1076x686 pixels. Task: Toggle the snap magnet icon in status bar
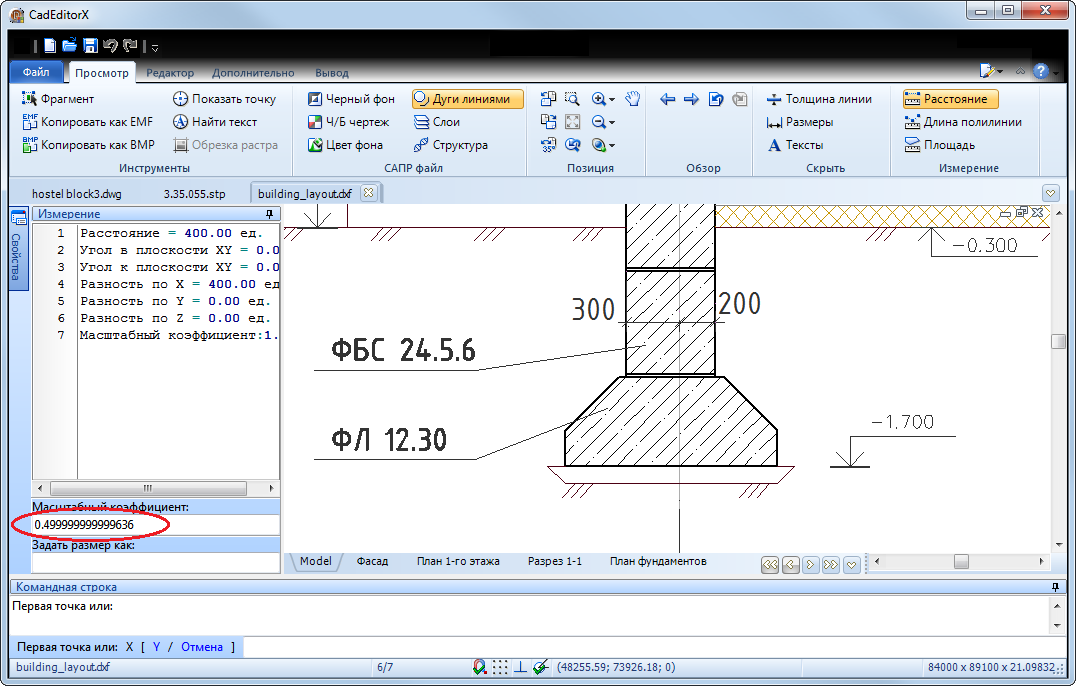(x=480, y=667)
